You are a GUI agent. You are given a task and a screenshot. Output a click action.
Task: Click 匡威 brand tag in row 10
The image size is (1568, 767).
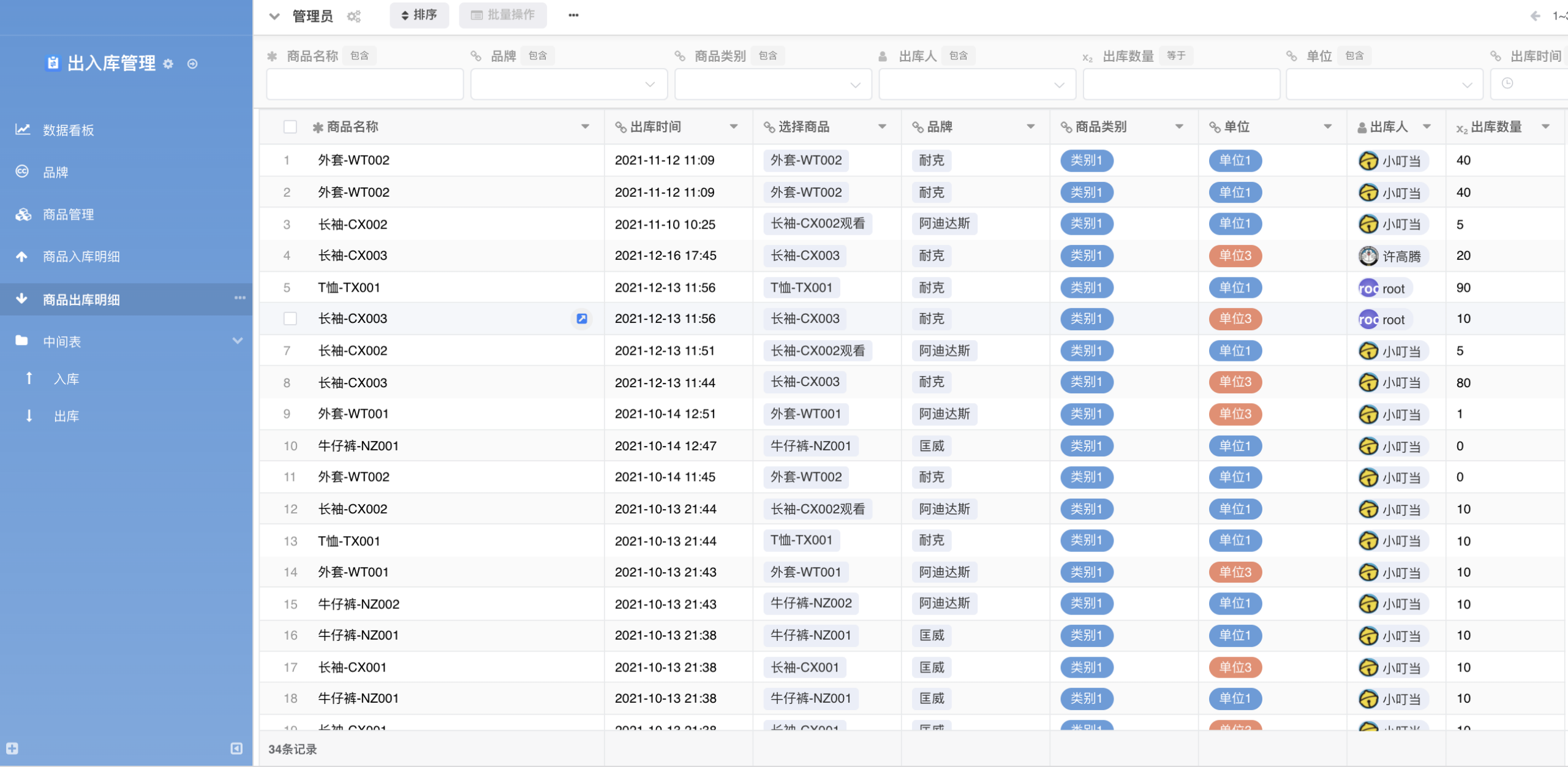click(932, 445)
